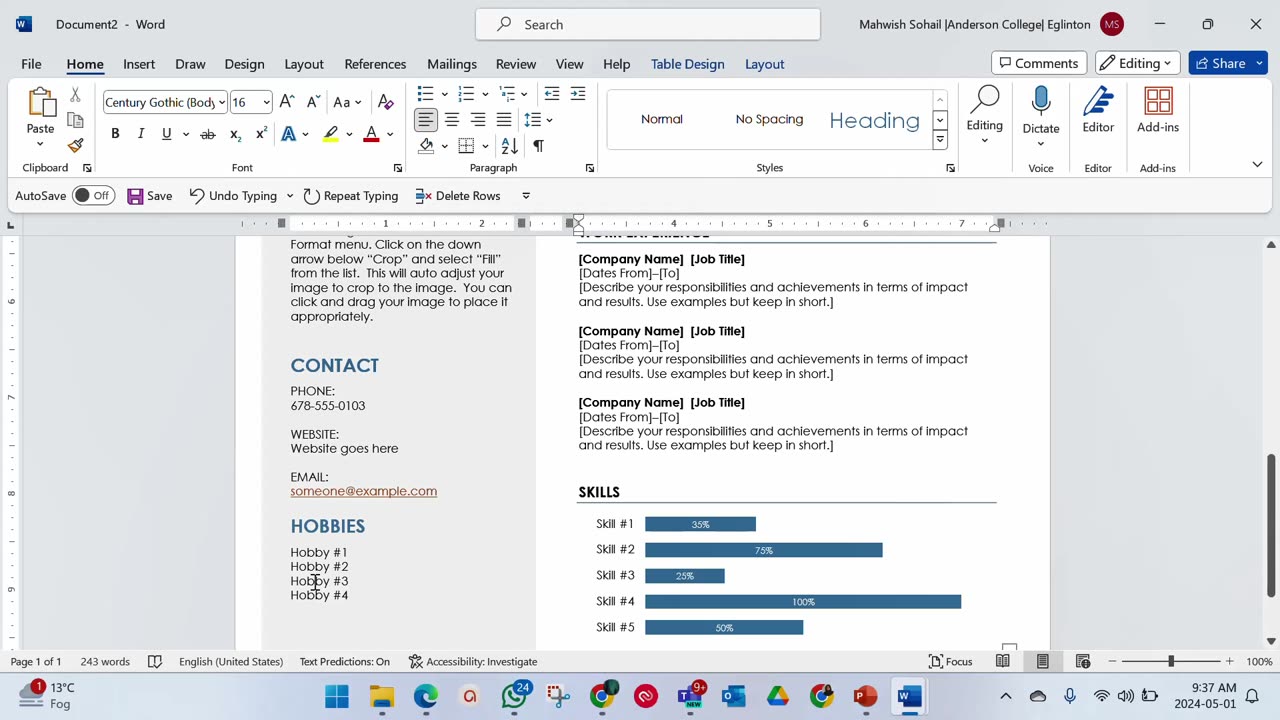Go to the Review tab
This screenshot has width=1280, height=720.
pos(516,64)
